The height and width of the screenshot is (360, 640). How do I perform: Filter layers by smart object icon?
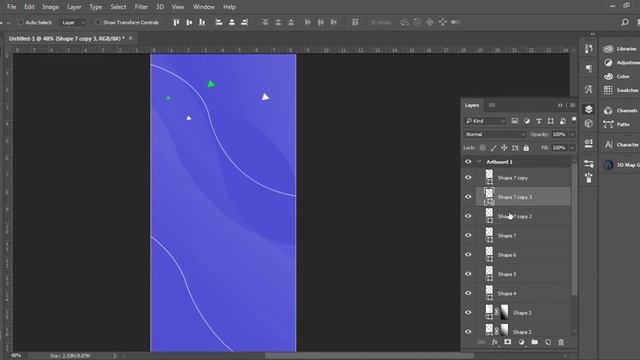[562, 121]
